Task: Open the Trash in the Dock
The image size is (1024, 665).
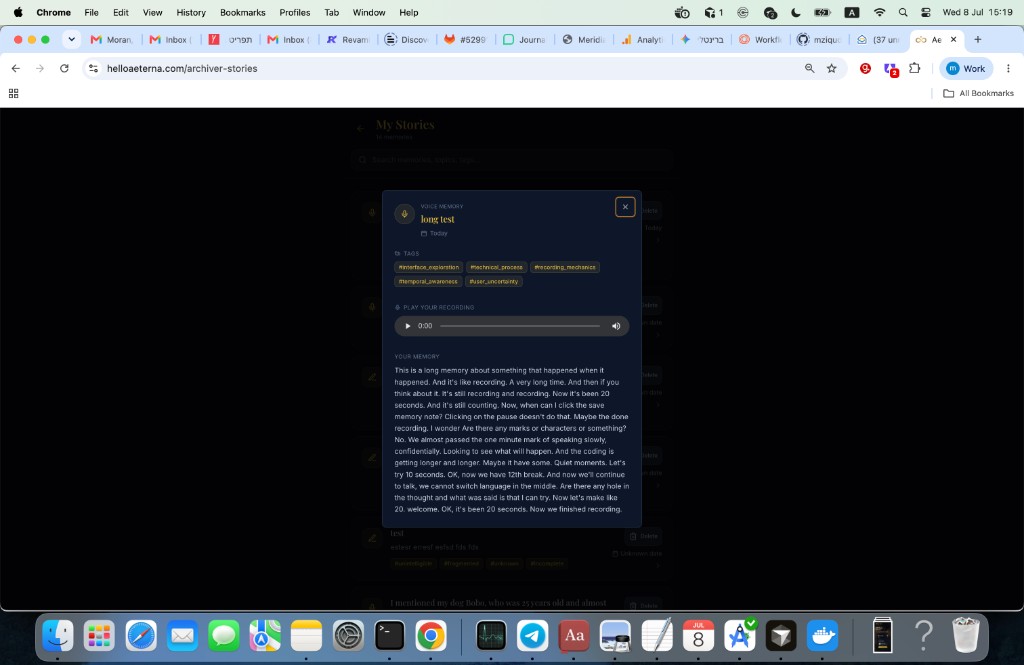Action: point(965,636)
